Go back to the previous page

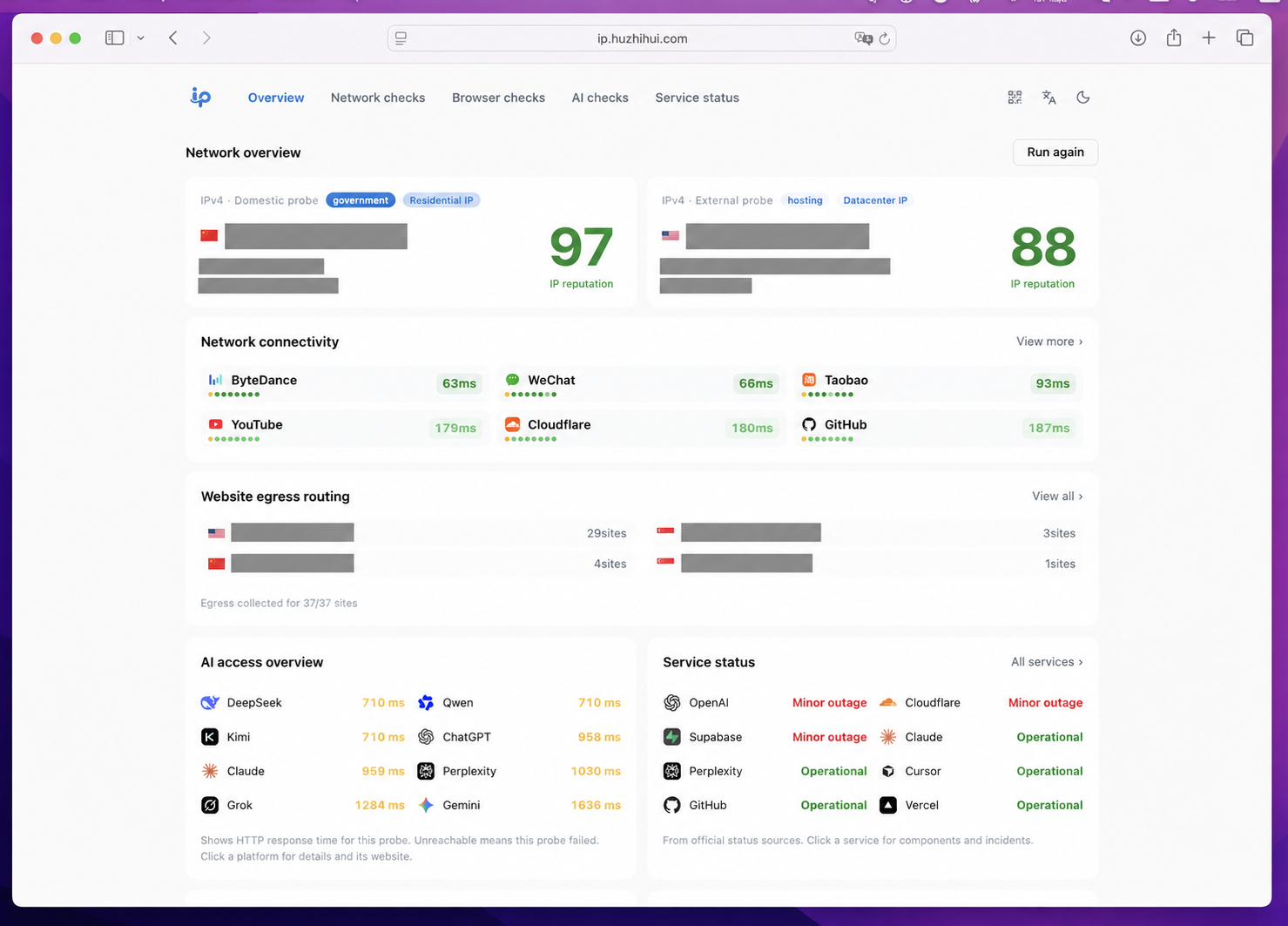pos(173,38)
